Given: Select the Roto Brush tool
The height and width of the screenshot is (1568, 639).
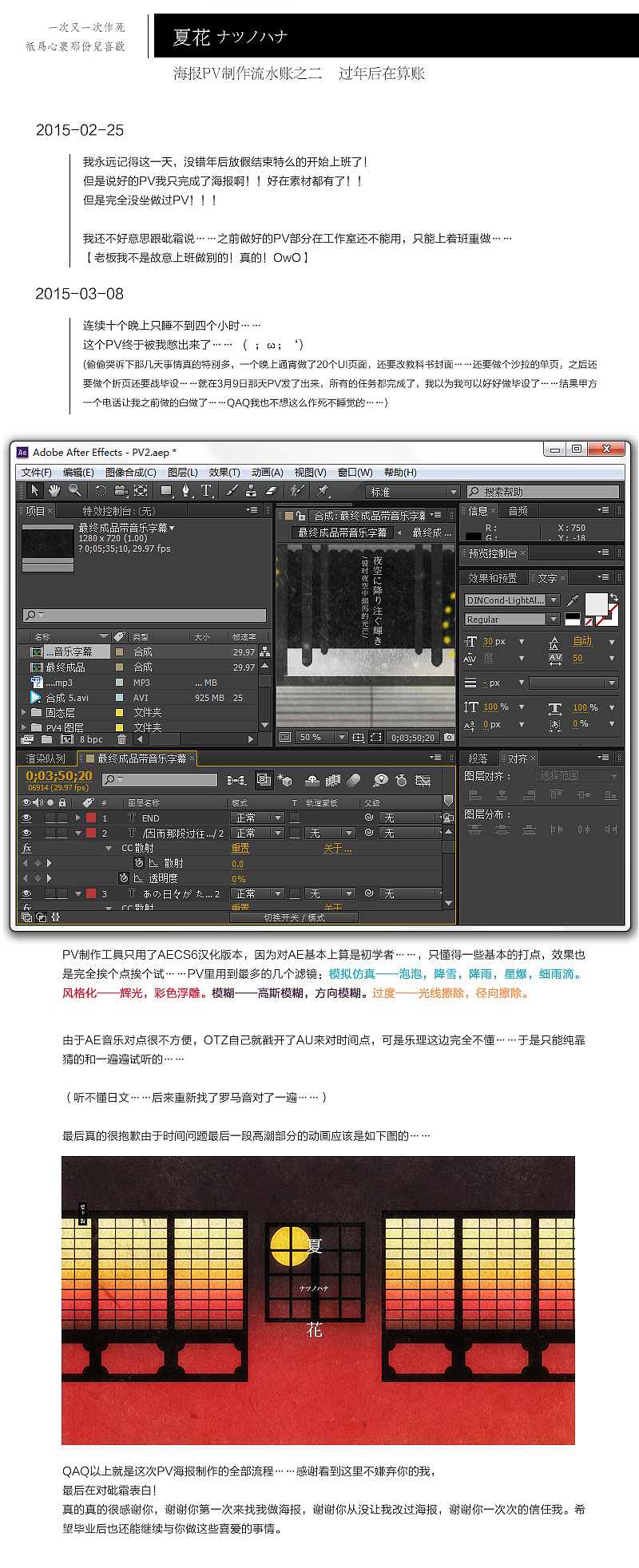Looking at the screenshot, I should (x=297, y=491).
